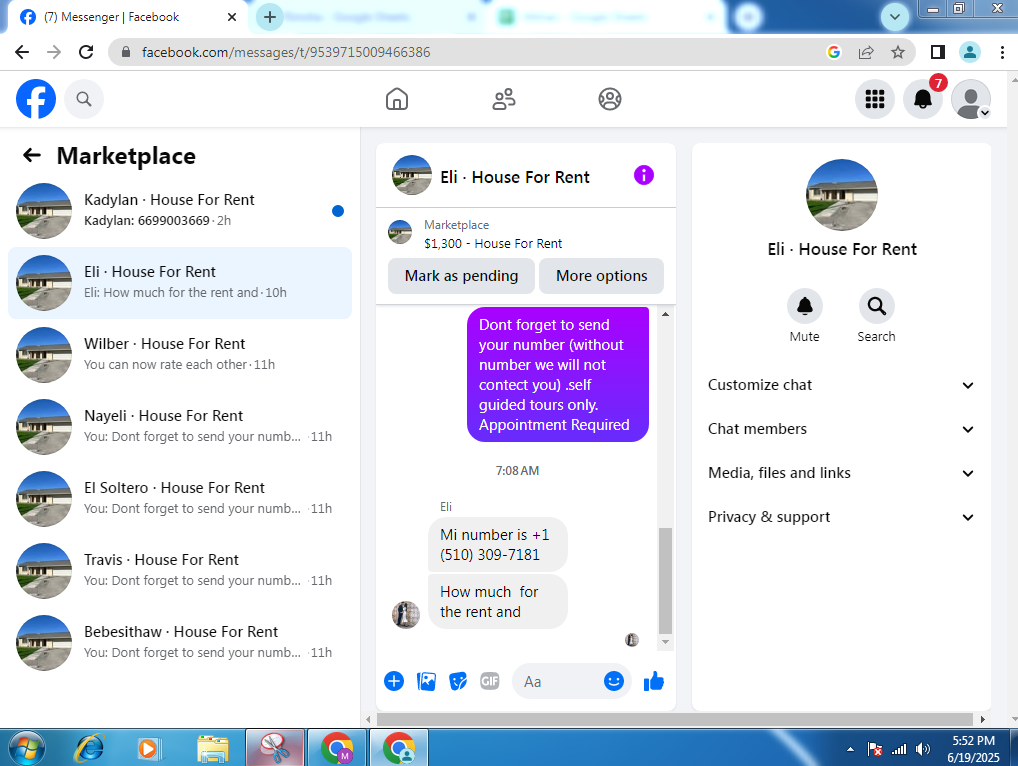Open the emoji picker smiley icon
The height and width of the screenshot is (766, 1018).
point(614,681)
